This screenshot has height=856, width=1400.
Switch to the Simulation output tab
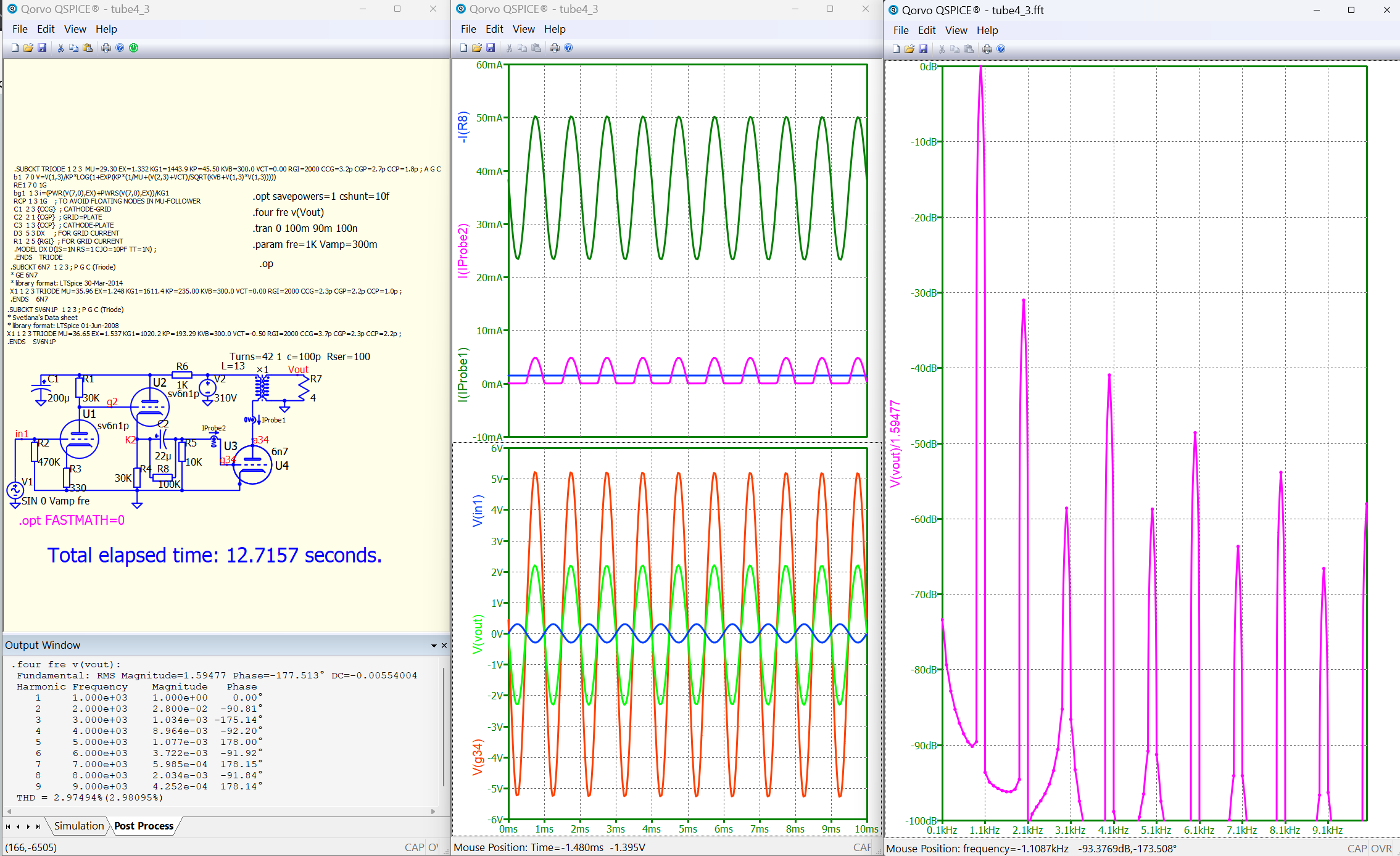[79, 826]
